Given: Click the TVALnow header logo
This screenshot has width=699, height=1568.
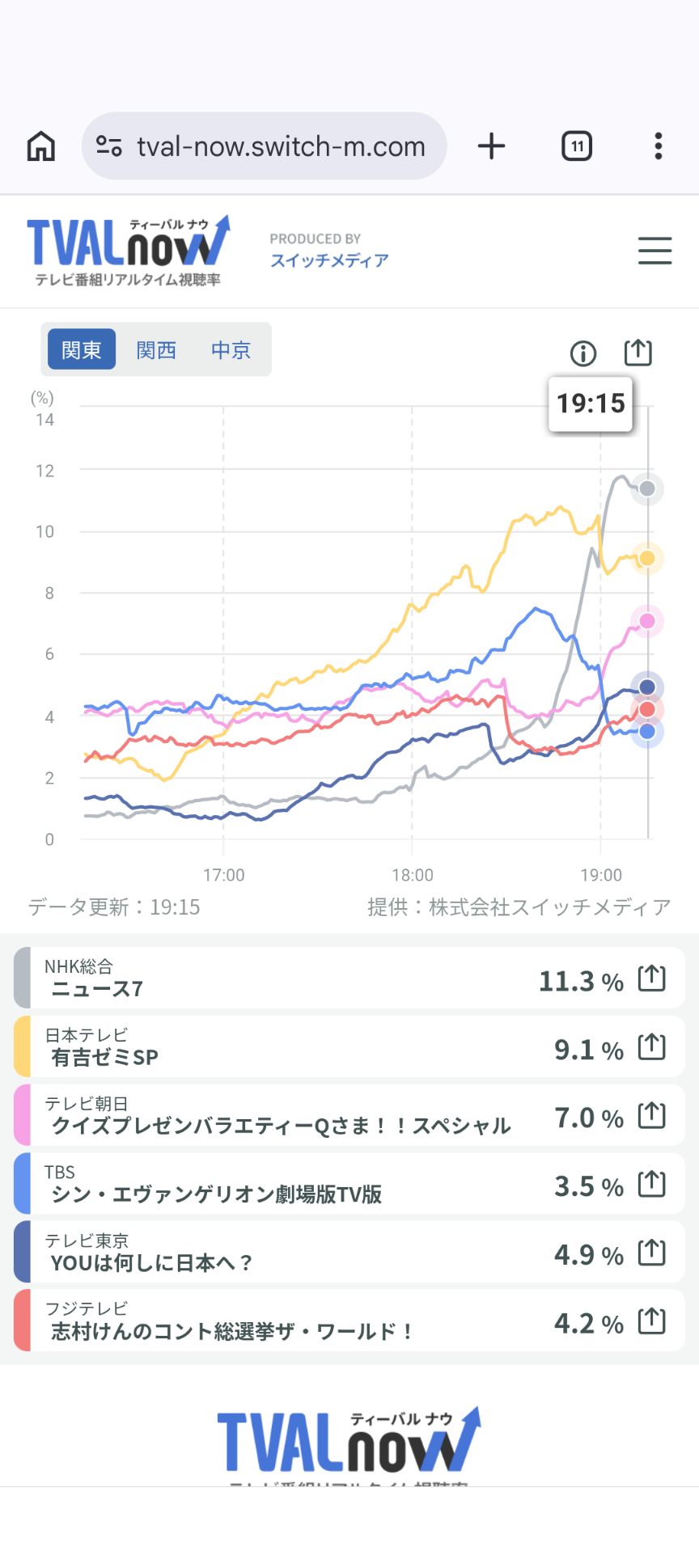Looking at the screenshot, I should [x=129, y=251].
